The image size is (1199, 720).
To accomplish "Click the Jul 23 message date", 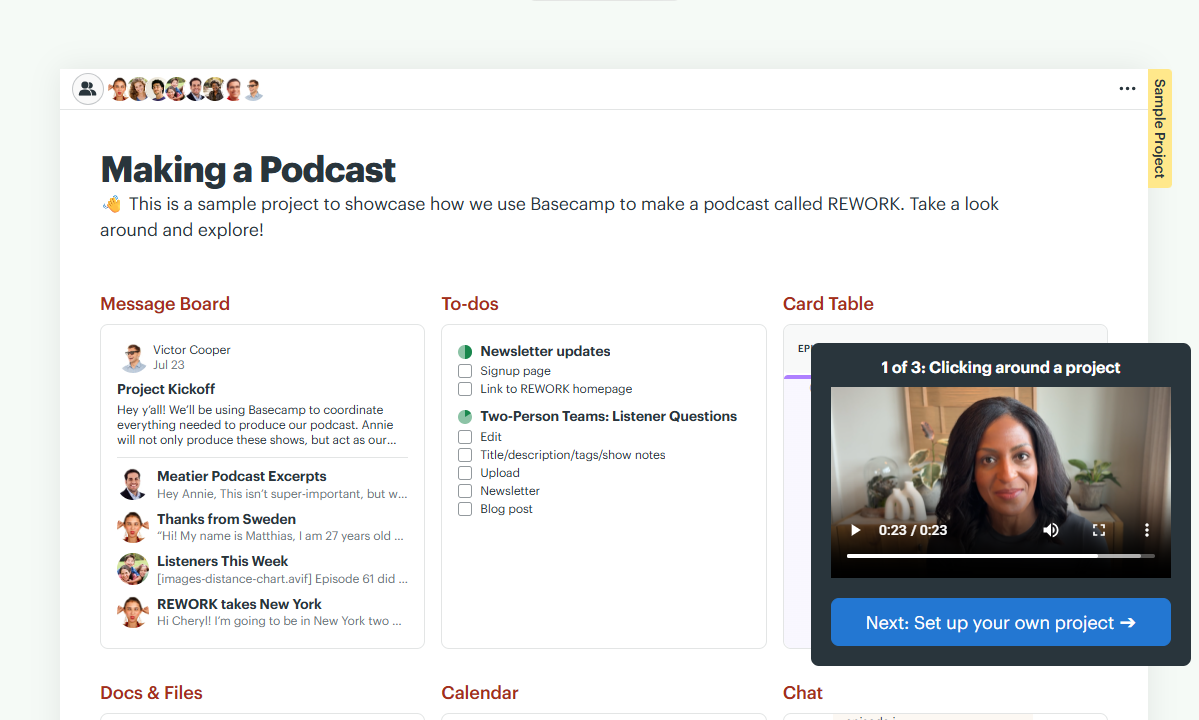I will tap(168, 365).
